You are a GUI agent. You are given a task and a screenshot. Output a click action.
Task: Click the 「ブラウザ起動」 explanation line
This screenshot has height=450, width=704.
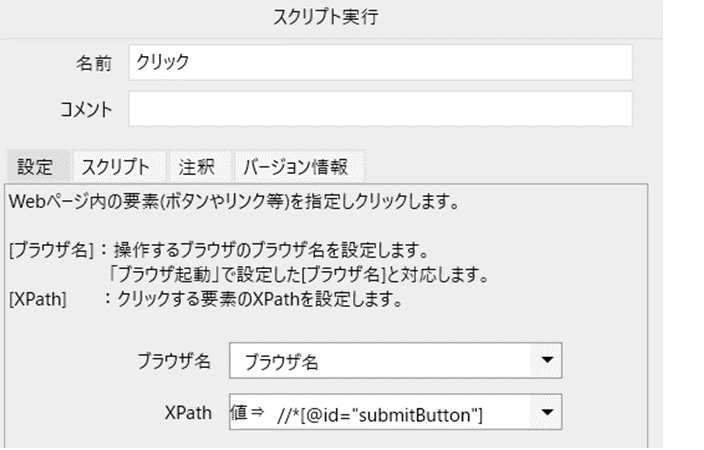pos(298,274)
